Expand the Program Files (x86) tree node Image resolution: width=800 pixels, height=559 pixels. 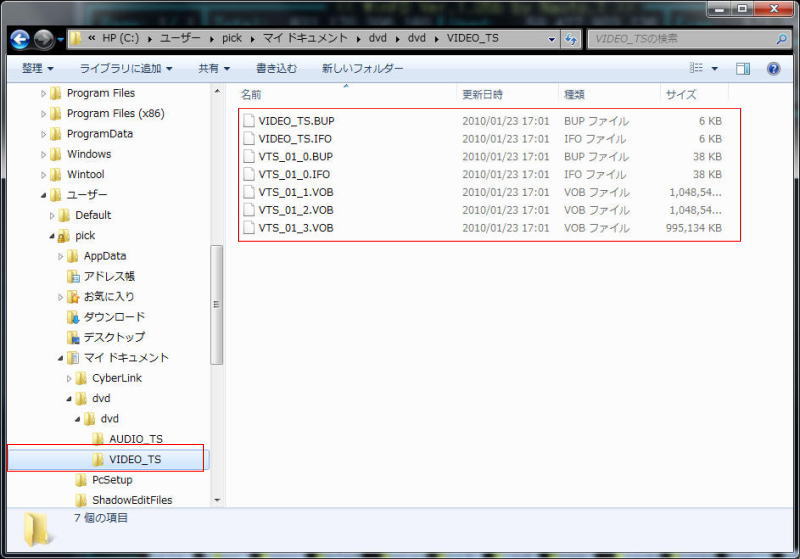[x=43, y=114]
